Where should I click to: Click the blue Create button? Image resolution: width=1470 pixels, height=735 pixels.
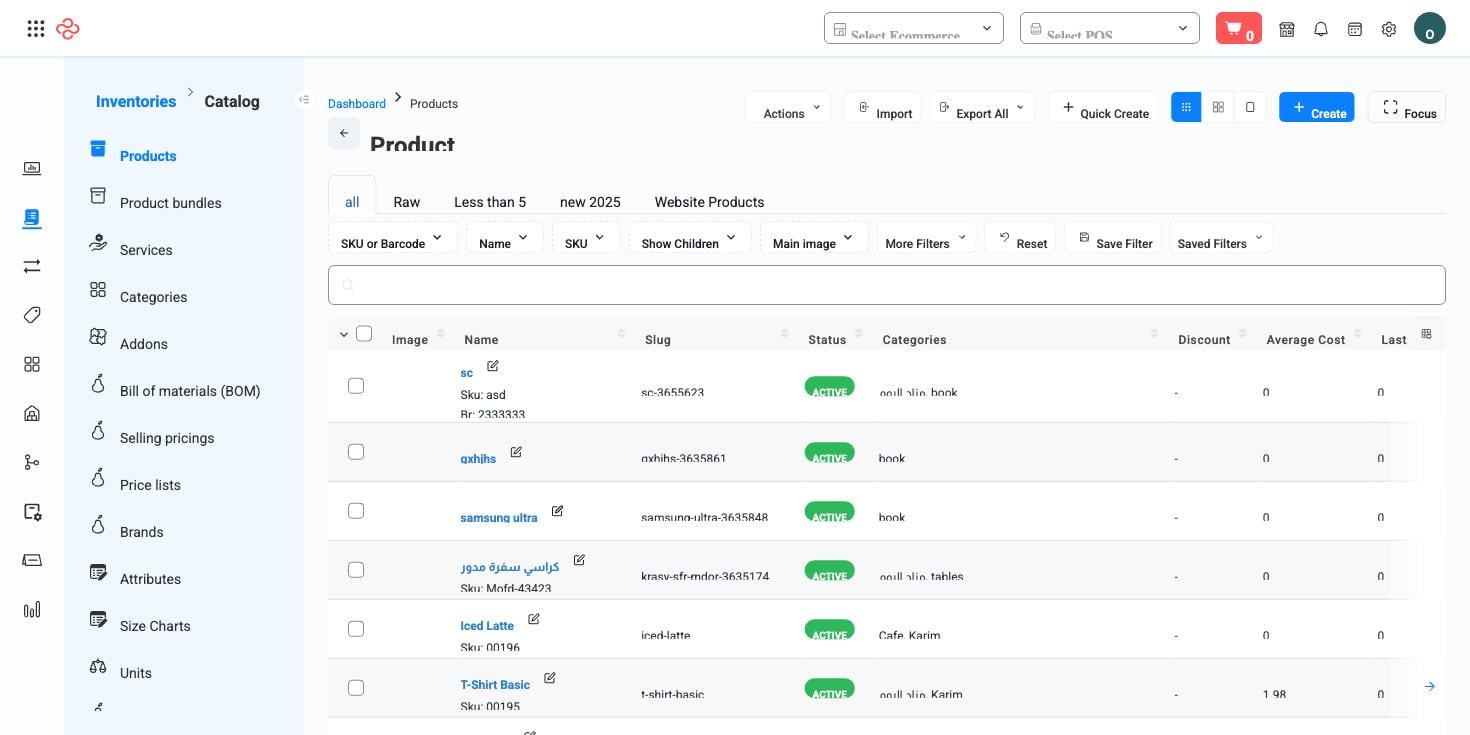tap(1316, 107)
